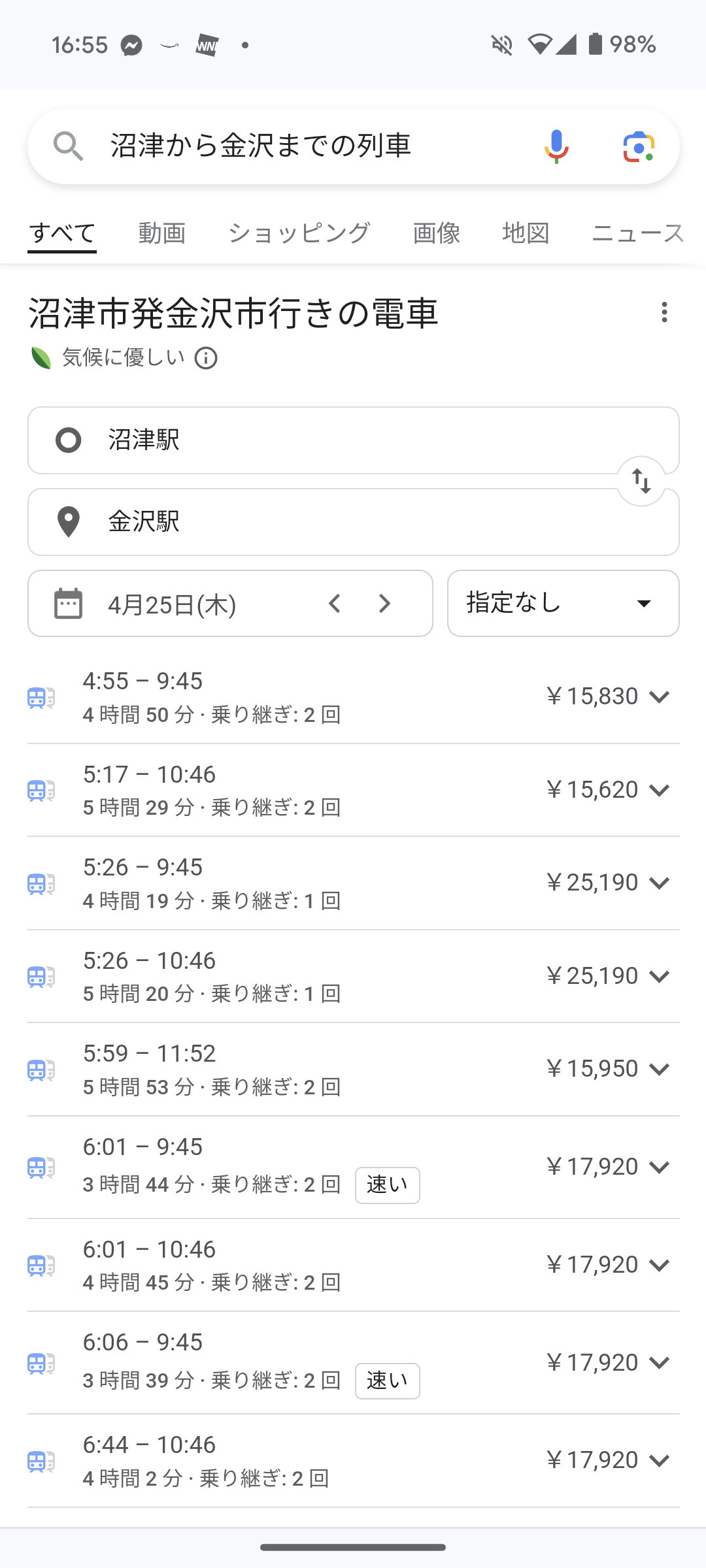Open Google Lens camera search
Image resolution: width=706 pixels, height=1568 pixels.
[x=639, y=146]
